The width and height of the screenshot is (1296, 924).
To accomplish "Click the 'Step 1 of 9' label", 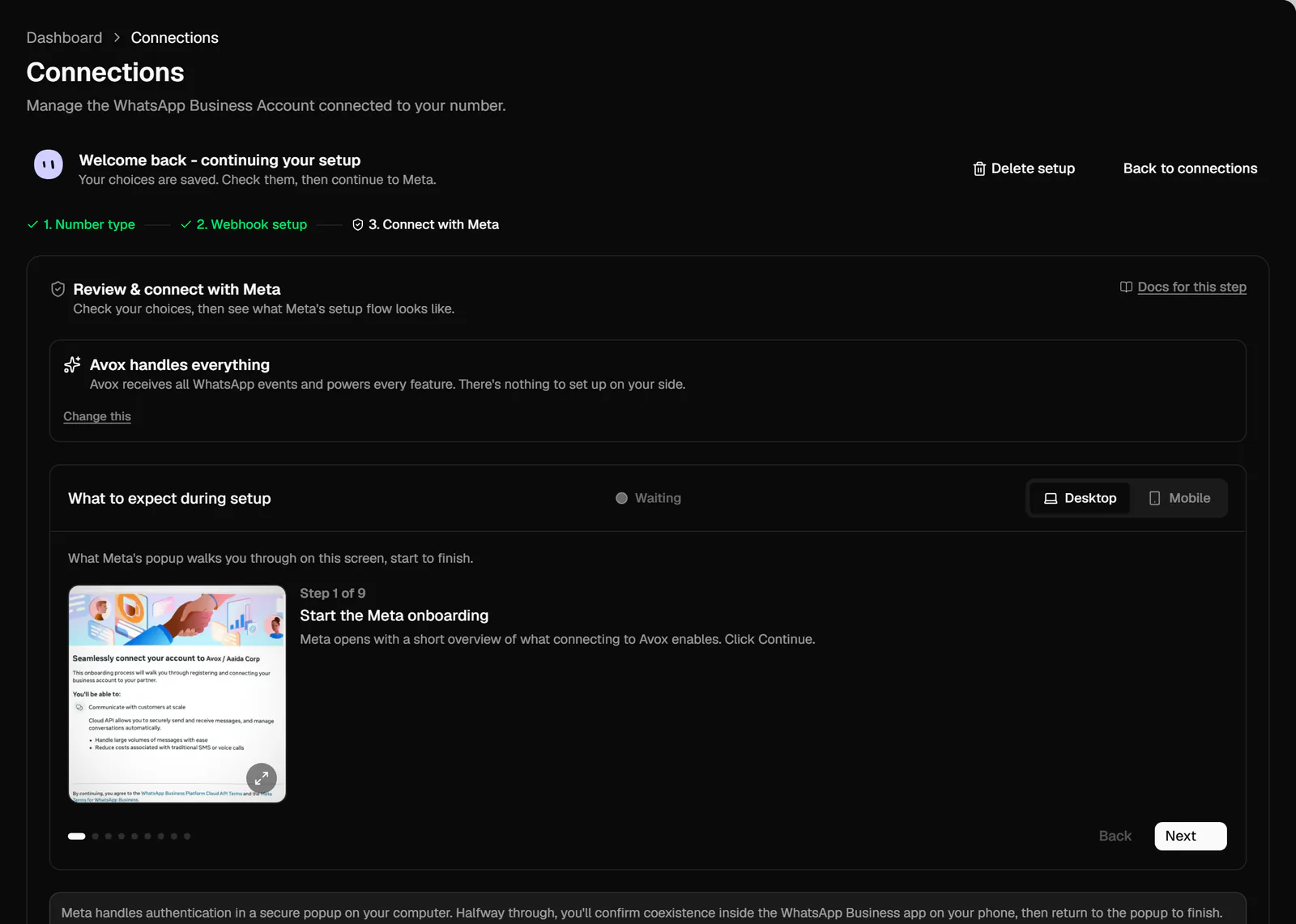I will pos(332,593).
